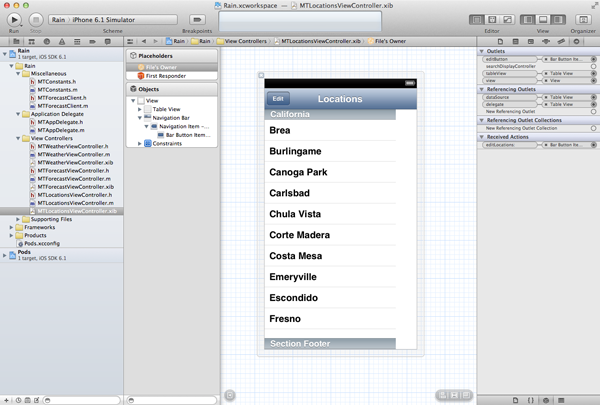Go forward in the editor history
The image size is (600, 405).
[x=155, y=41]
